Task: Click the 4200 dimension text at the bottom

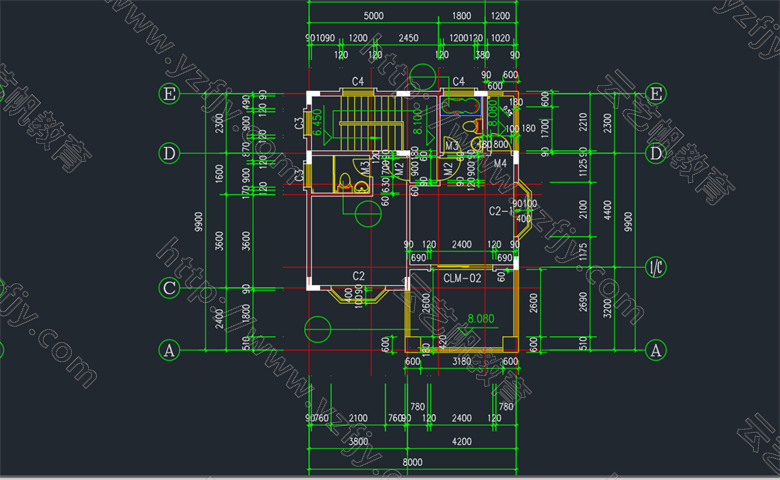Action: point(461,440)
